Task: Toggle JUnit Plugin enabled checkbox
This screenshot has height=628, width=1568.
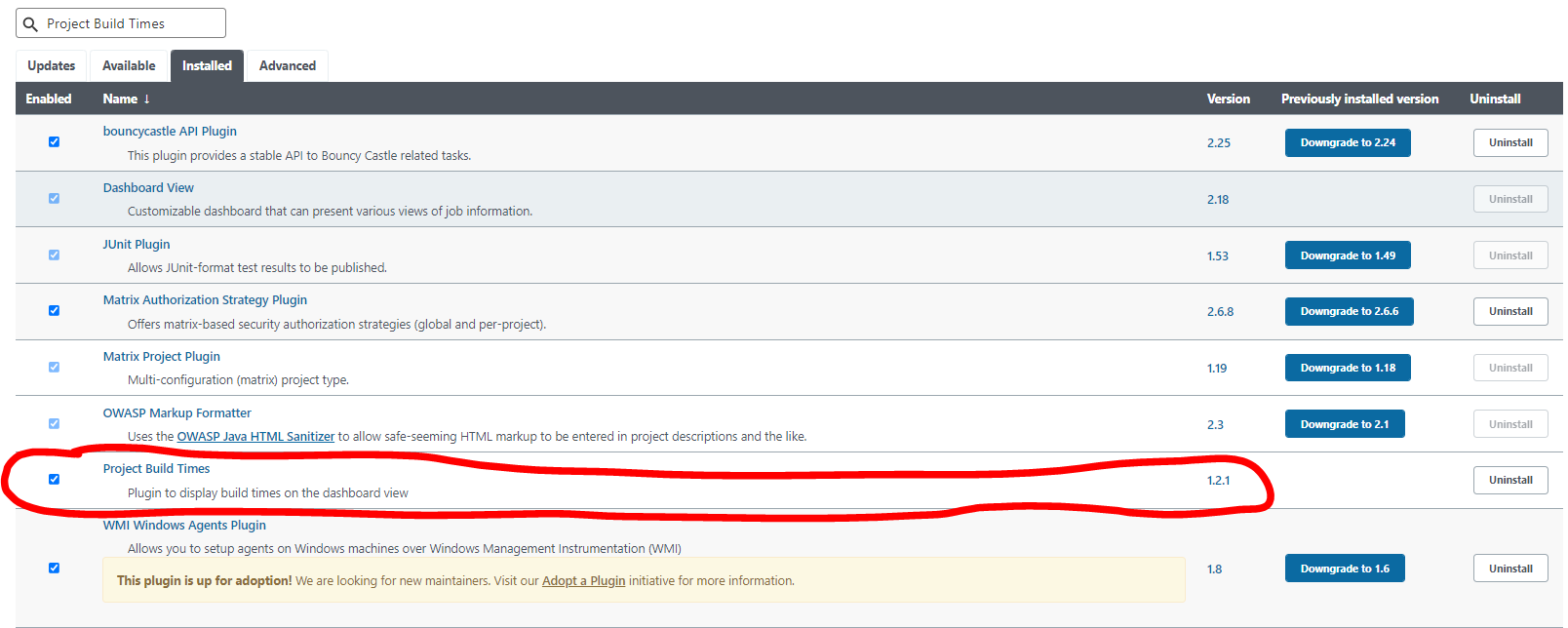Action: [54, 255]
